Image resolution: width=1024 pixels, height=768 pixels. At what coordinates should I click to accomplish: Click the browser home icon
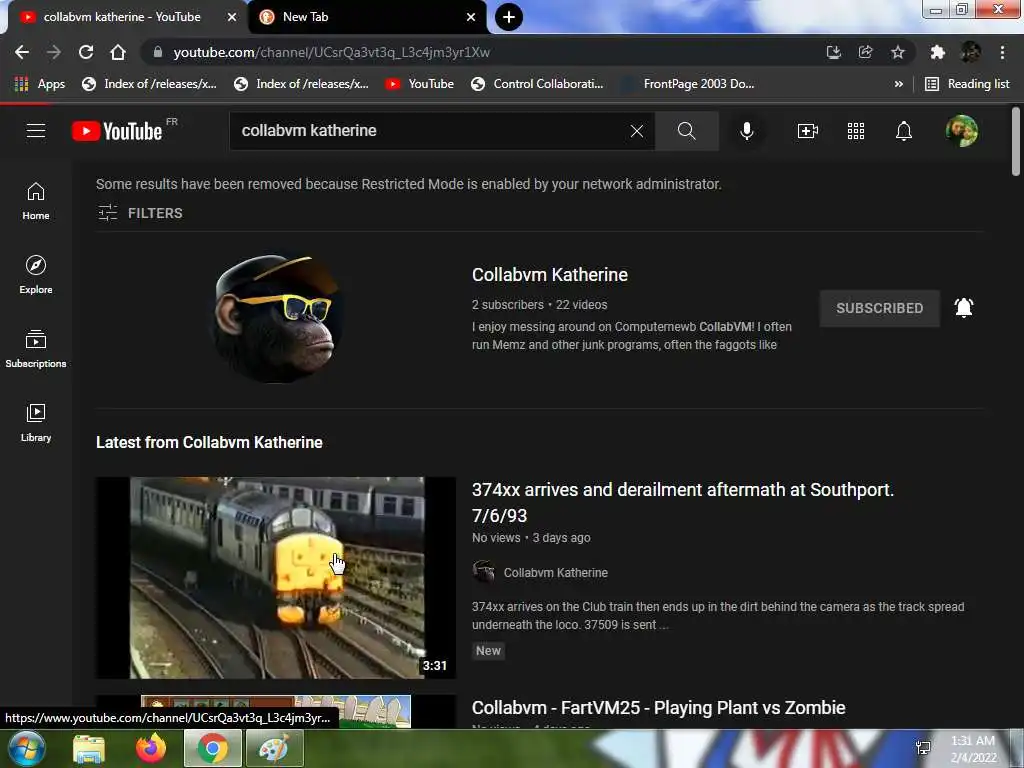click(118, 52)
